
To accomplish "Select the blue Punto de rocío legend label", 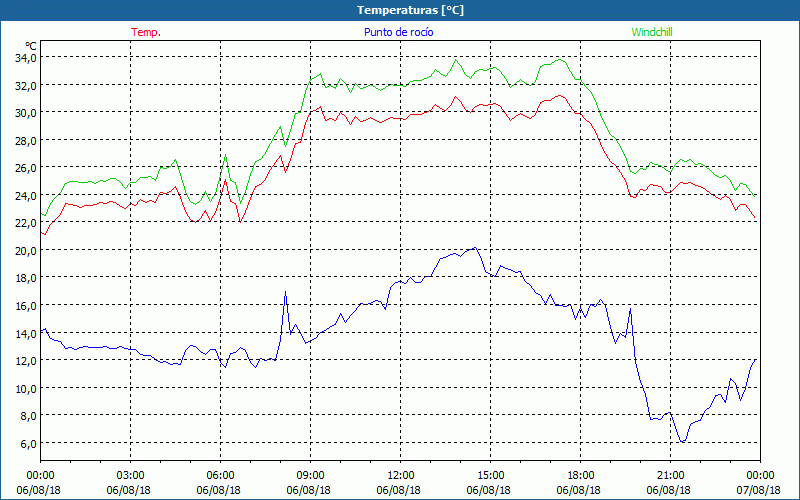I will [x=398, y=32].
